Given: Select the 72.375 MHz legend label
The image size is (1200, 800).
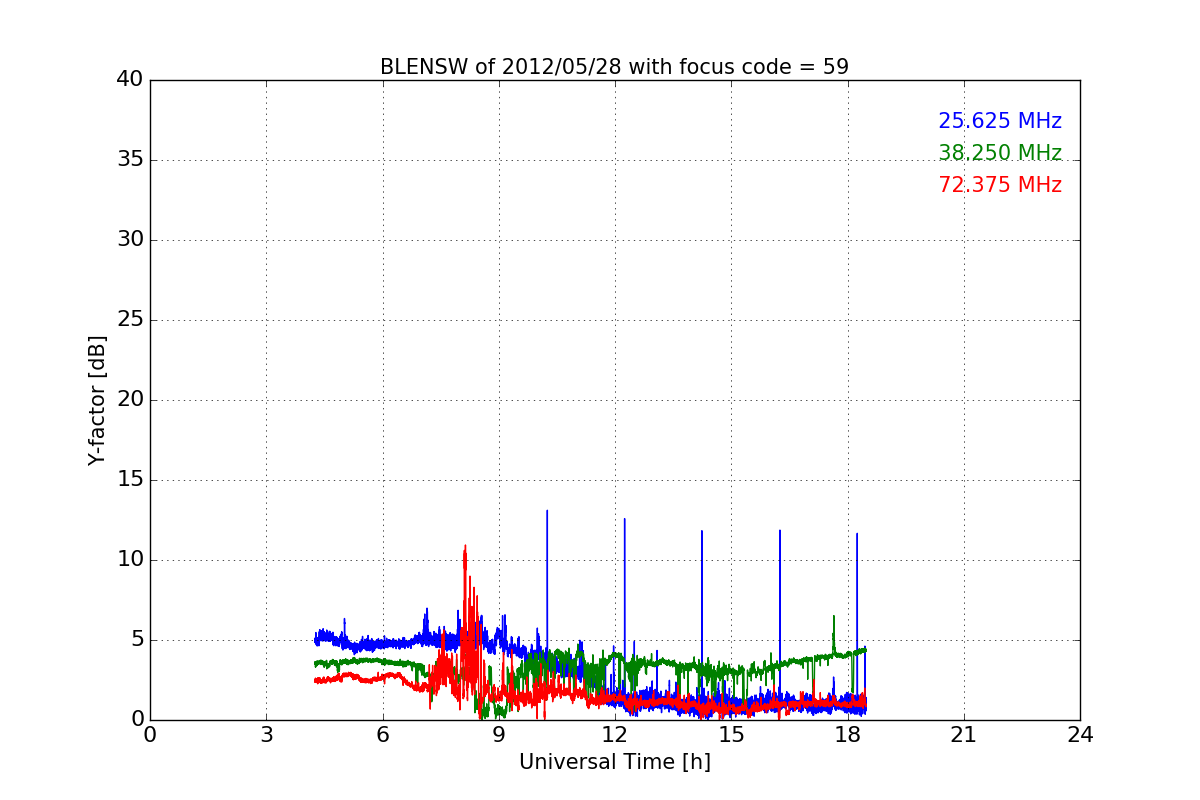Looking at the screenshot, I should [1000, 185].
